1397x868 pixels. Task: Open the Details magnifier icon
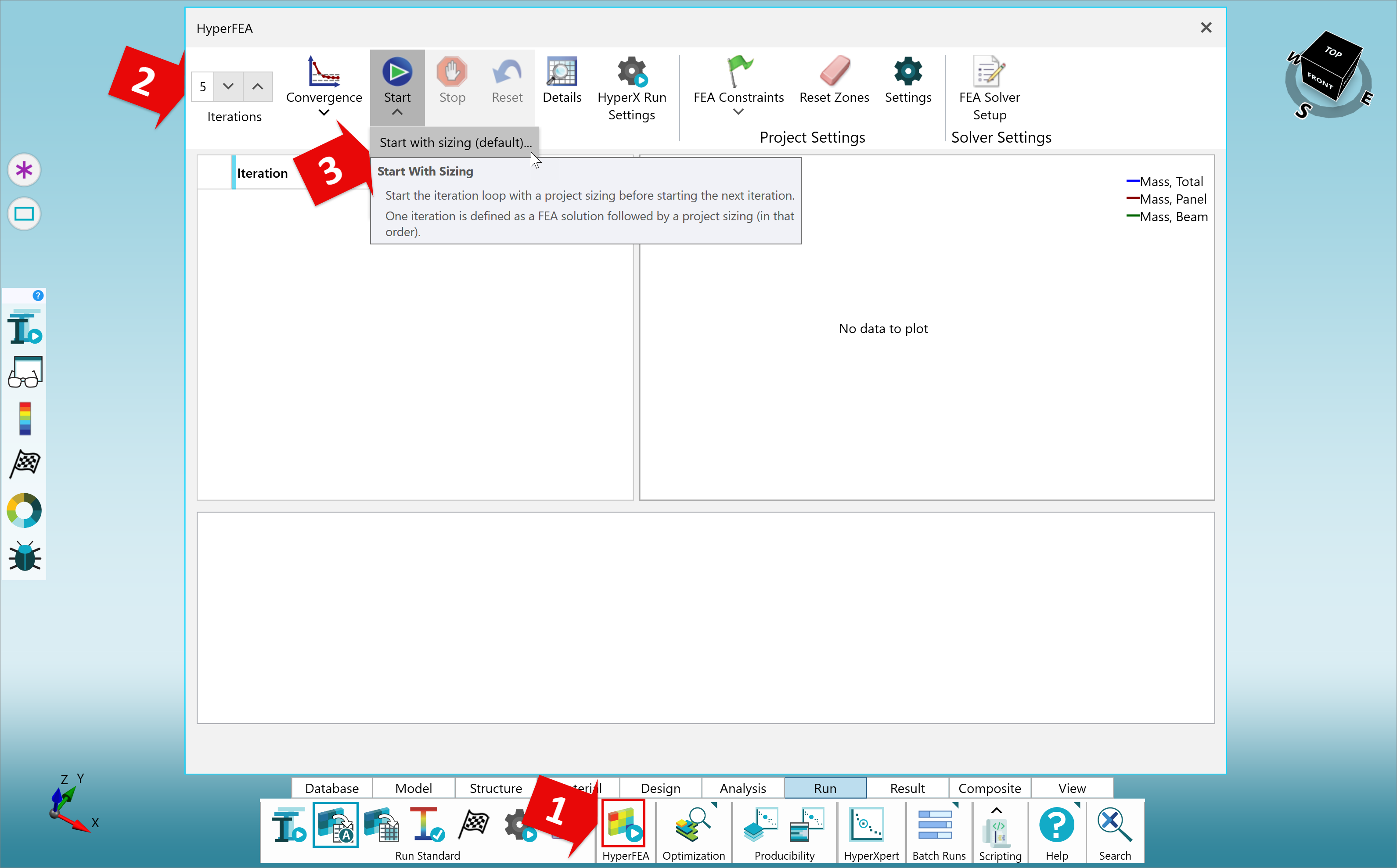click(x=562, y=71)
